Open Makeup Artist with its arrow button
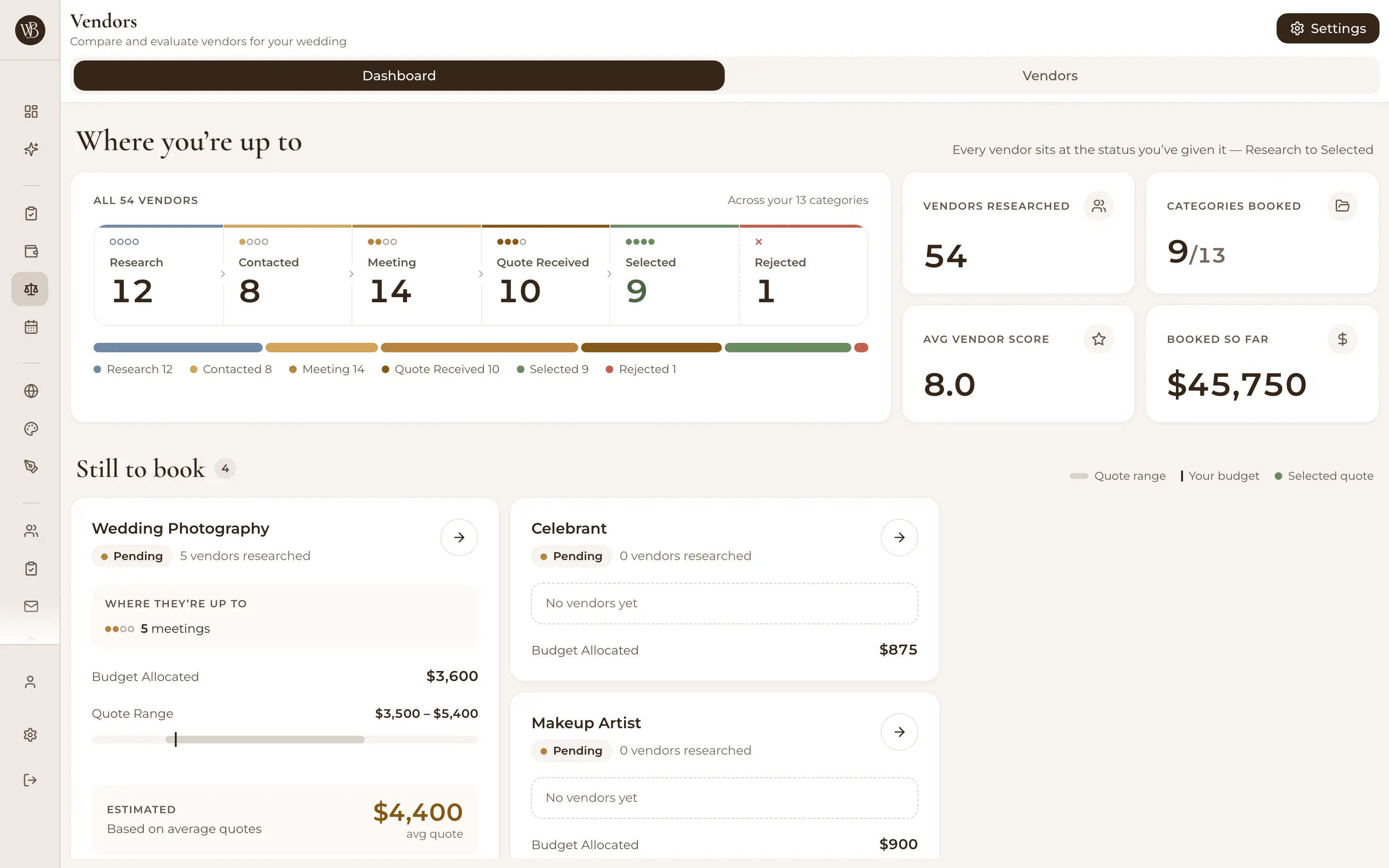 pos(899,732)
